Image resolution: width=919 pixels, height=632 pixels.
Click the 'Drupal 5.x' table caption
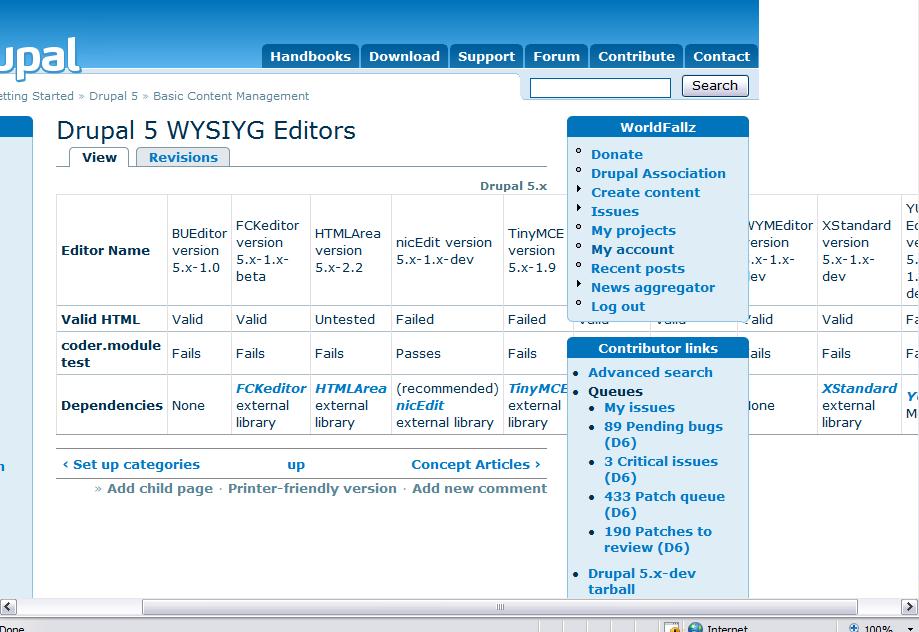513,186
